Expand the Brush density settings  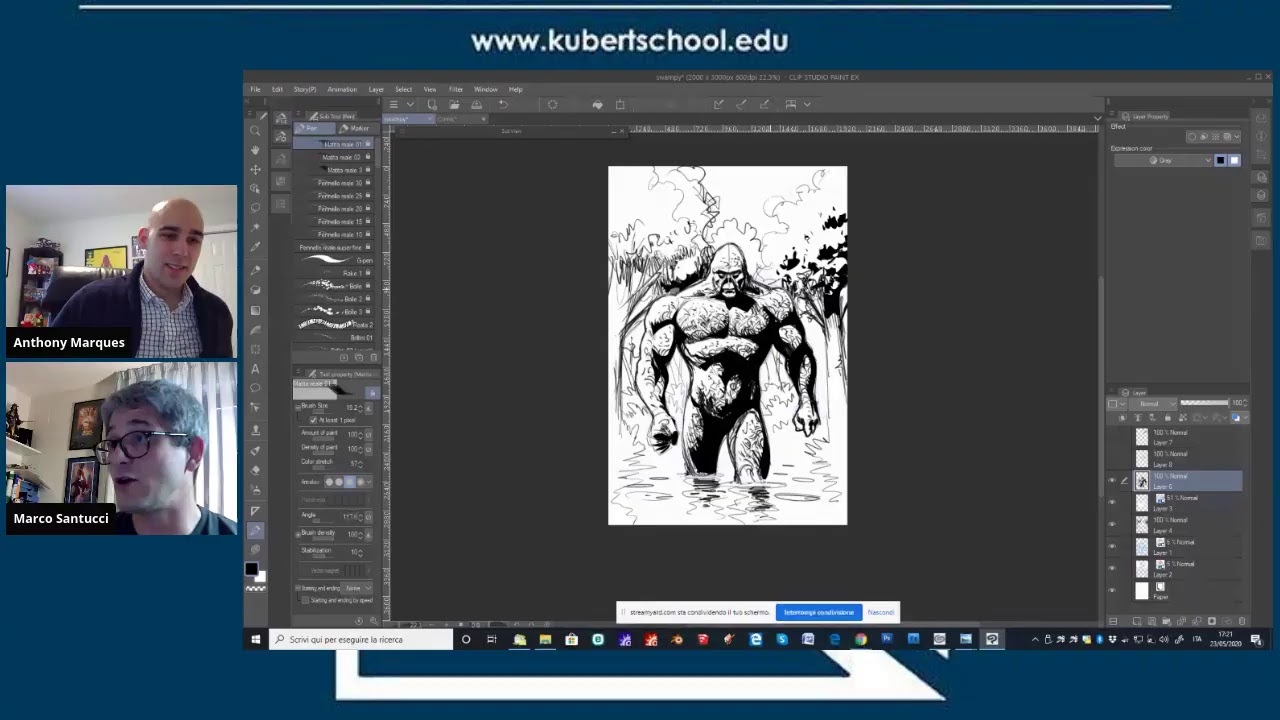point(297,535)
